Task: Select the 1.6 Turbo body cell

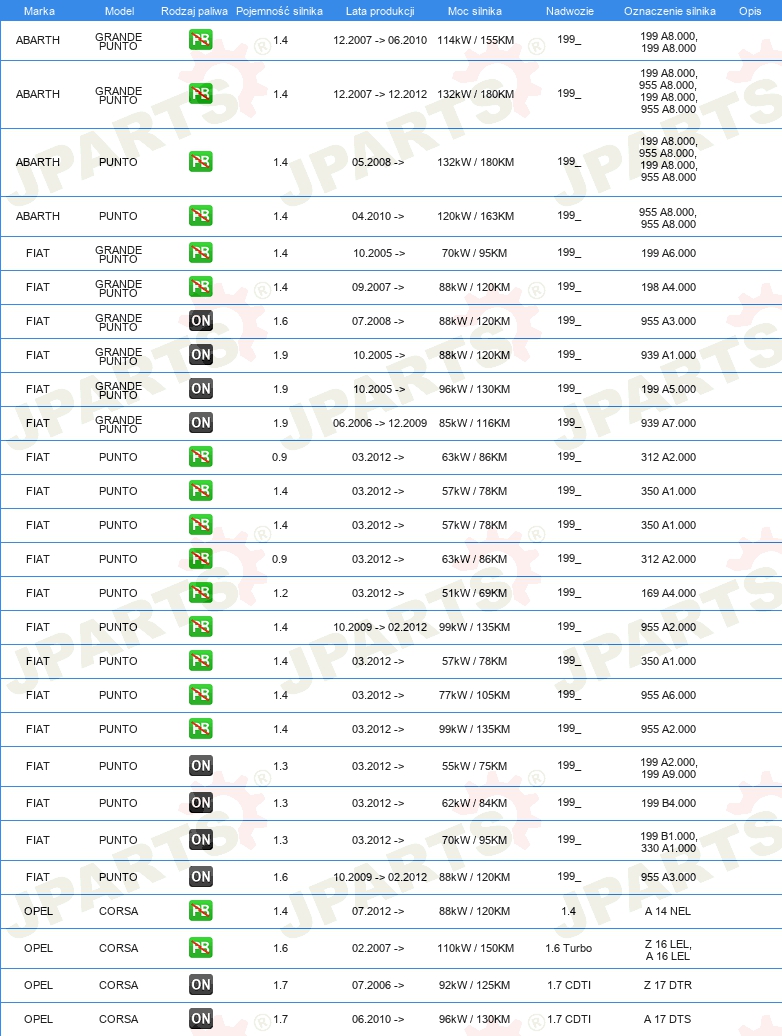Action: [x=569, y=948]
